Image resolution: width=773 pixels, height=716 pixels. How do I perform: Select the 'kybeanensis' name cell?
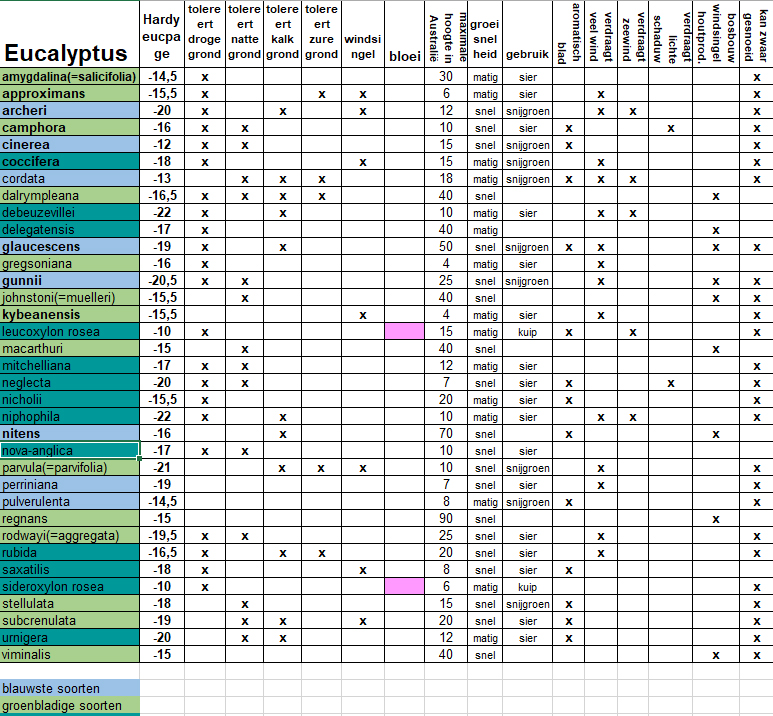[x=70, y=315]
